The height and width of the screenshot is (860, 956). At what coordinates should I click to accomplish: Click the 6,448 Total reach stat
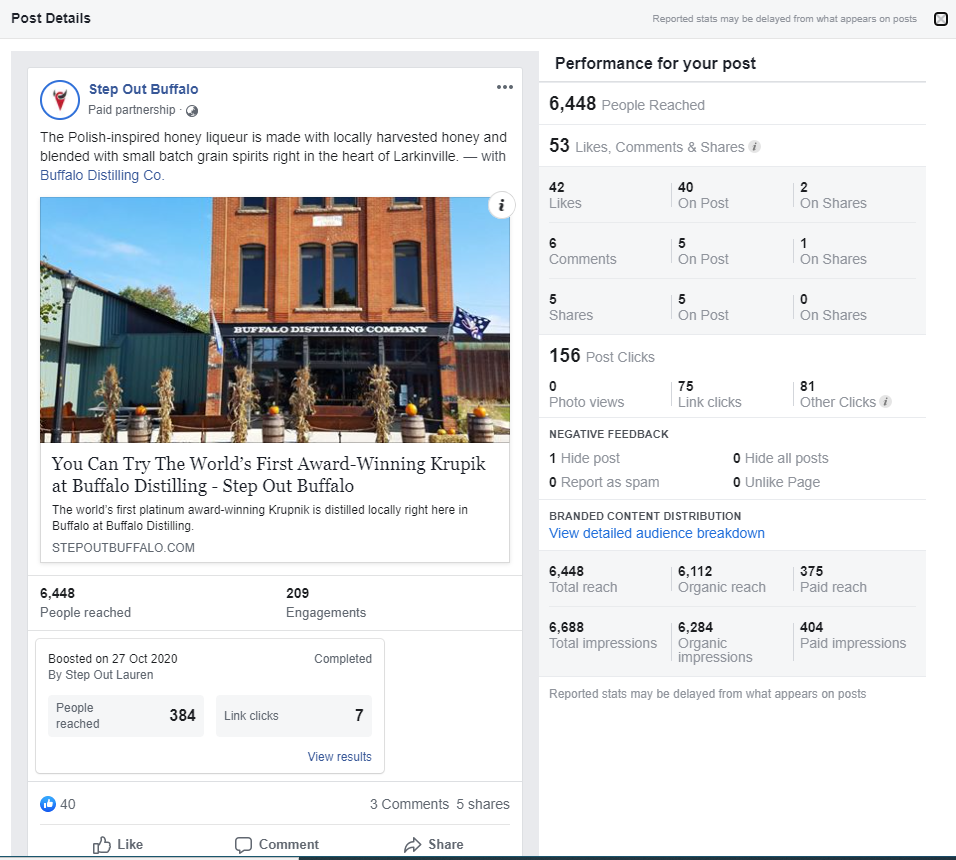[583, 579]
